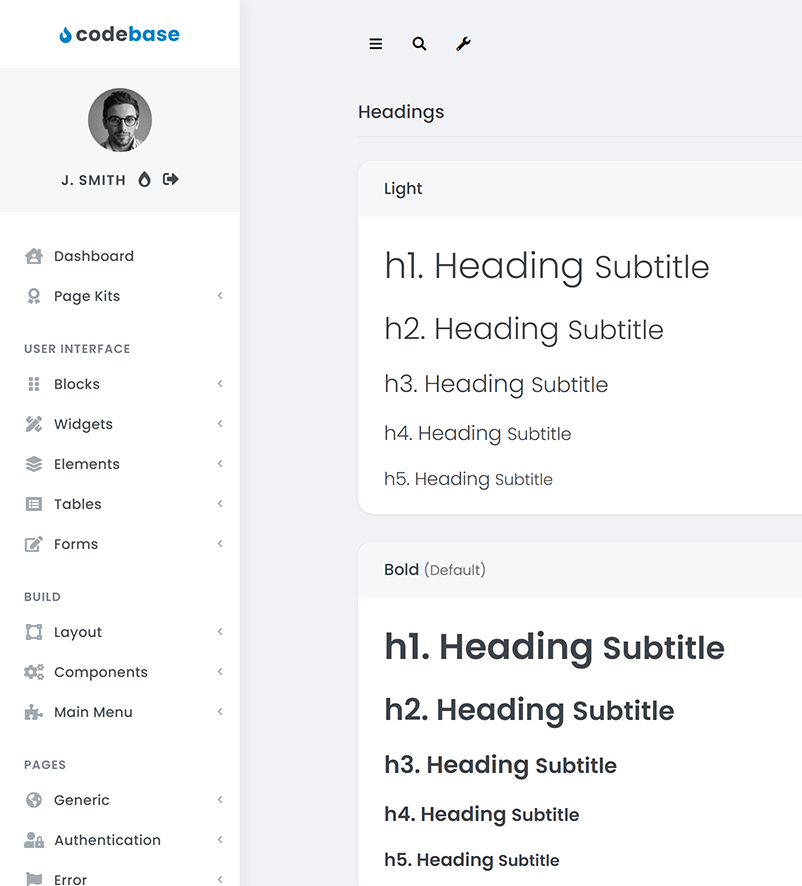This screenshot has height=886, width=802.
Task: Select Blocks in the sidebar menu
Action: (76, 384)
